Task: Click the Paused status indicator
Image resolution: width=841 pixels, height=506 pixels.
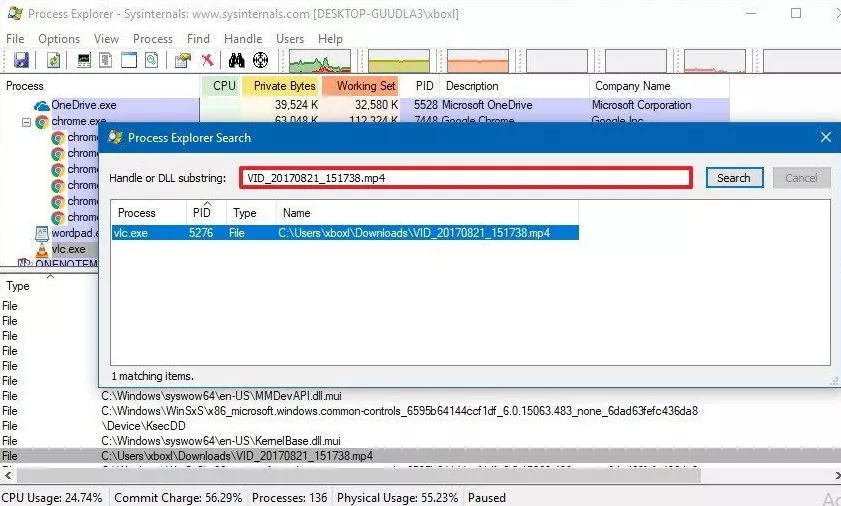Action: pyautogui.click(x=487, y=497)
